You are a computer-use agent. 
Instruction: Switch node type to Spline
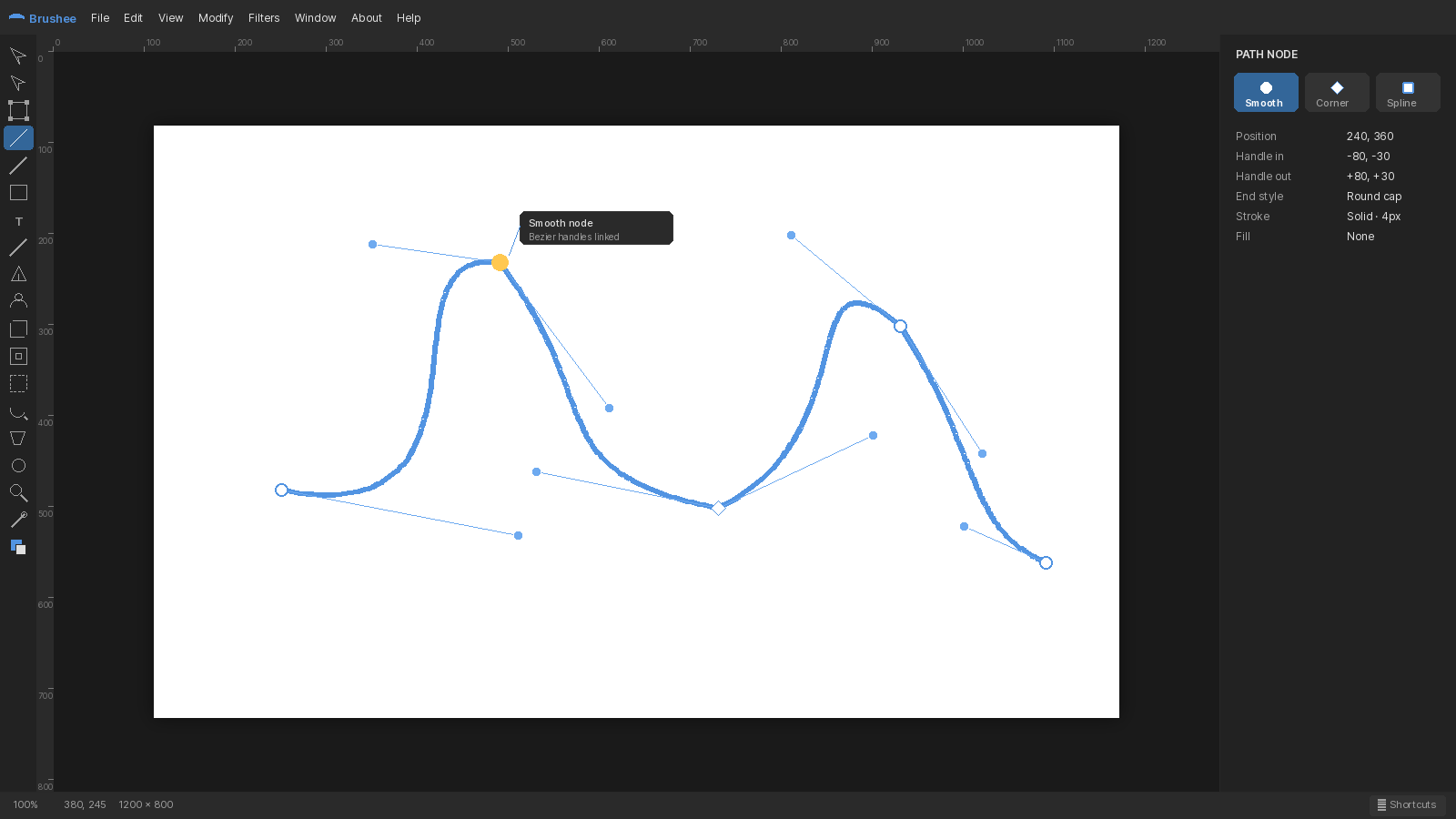(1408, 93)
